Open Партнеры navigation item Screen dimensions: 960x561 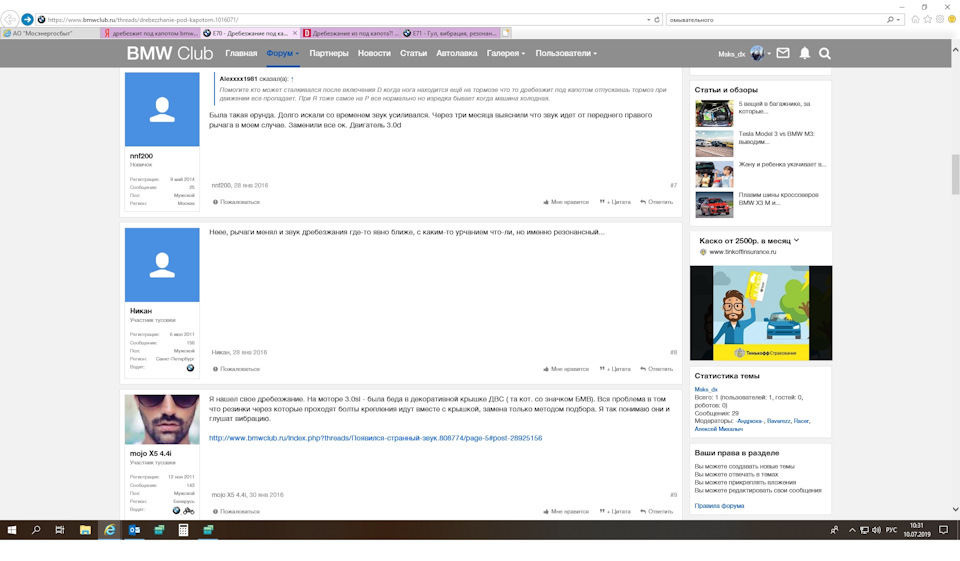point(329,53)
